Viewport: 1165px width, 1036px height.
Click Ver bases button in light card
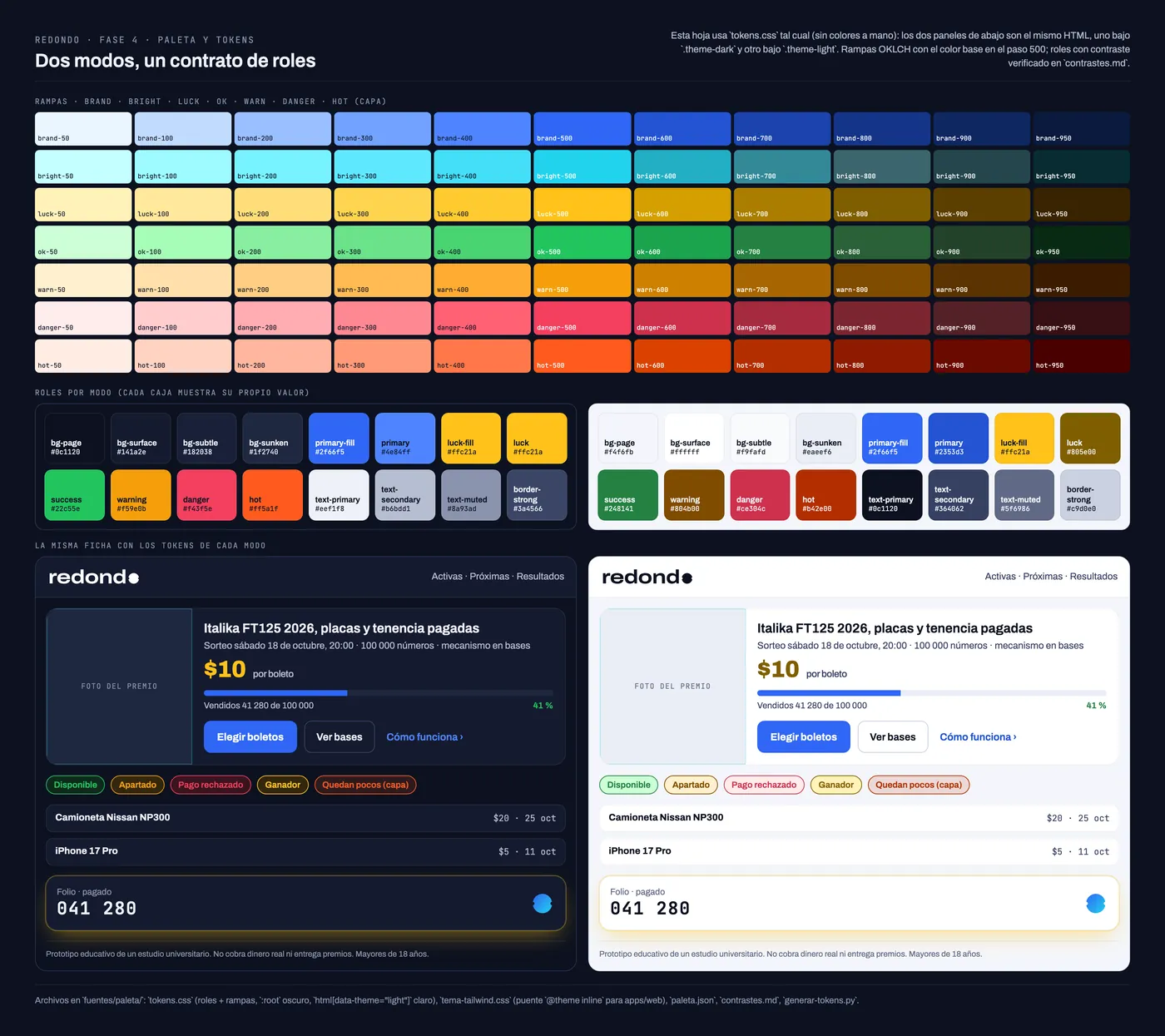click(x=893, y=737)
